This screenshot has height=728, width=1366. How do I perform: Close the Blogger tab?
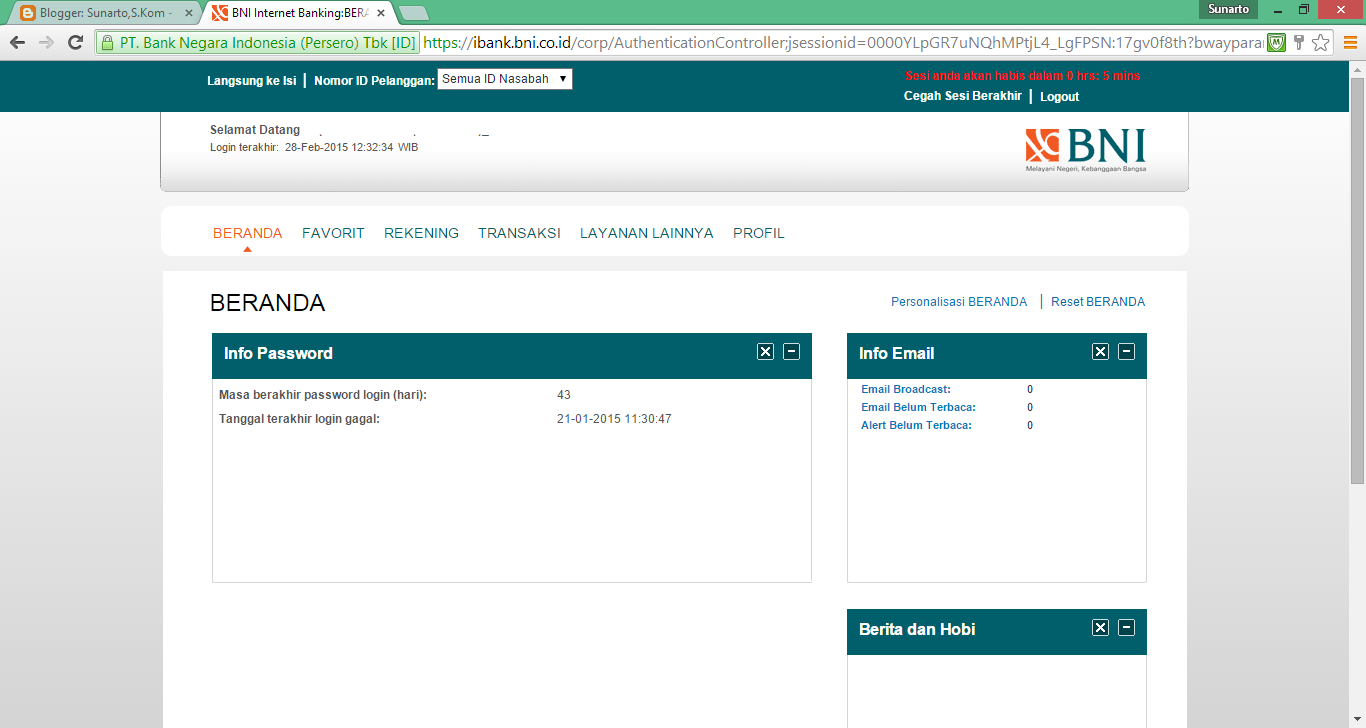(189, 13)
